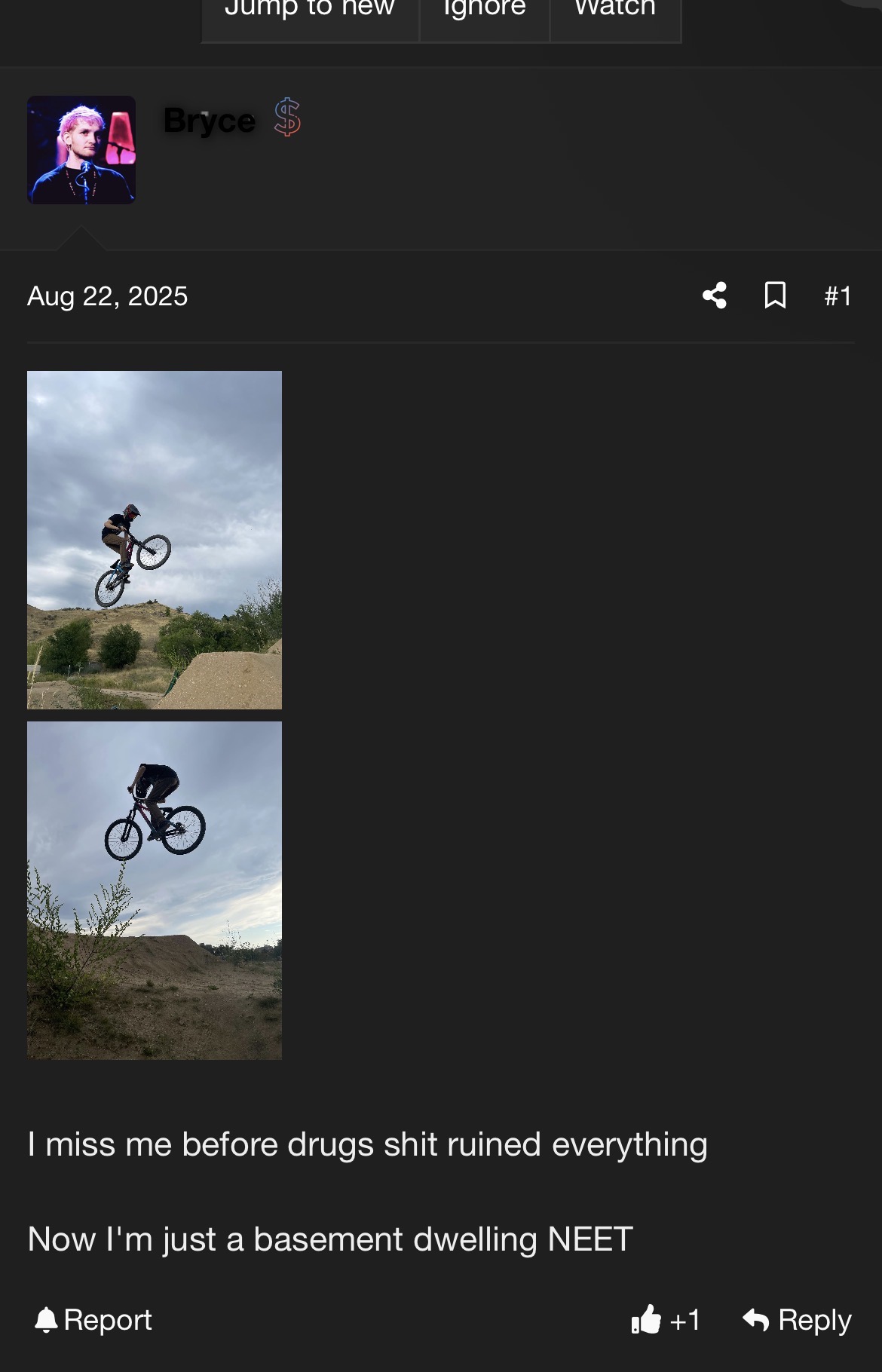Hit the thumbs up like icon
The image size is (882, 1372).
coord(646,1320)
